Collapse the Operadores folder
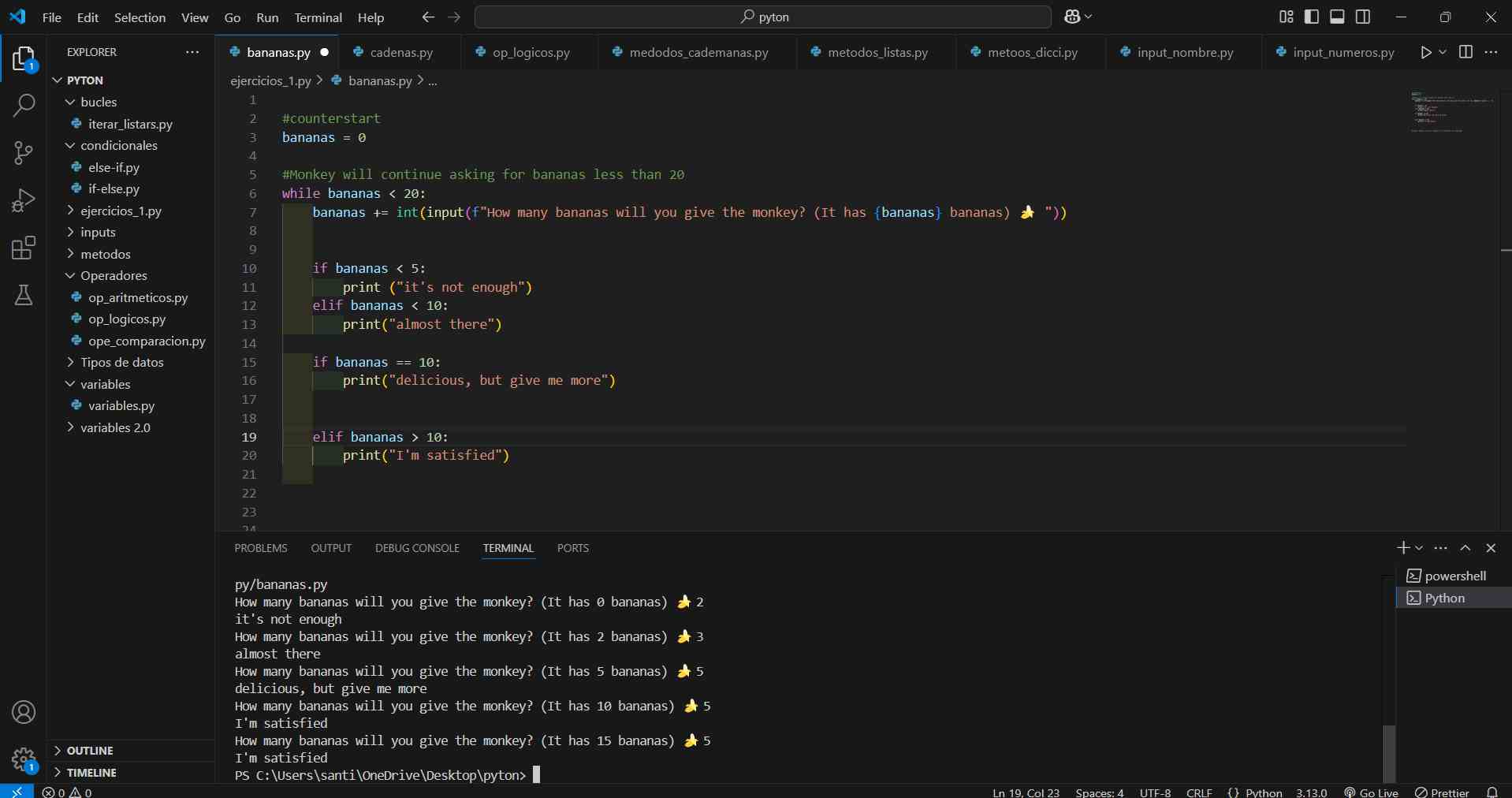The image size is (1512, 798). [x=131, y=275]
